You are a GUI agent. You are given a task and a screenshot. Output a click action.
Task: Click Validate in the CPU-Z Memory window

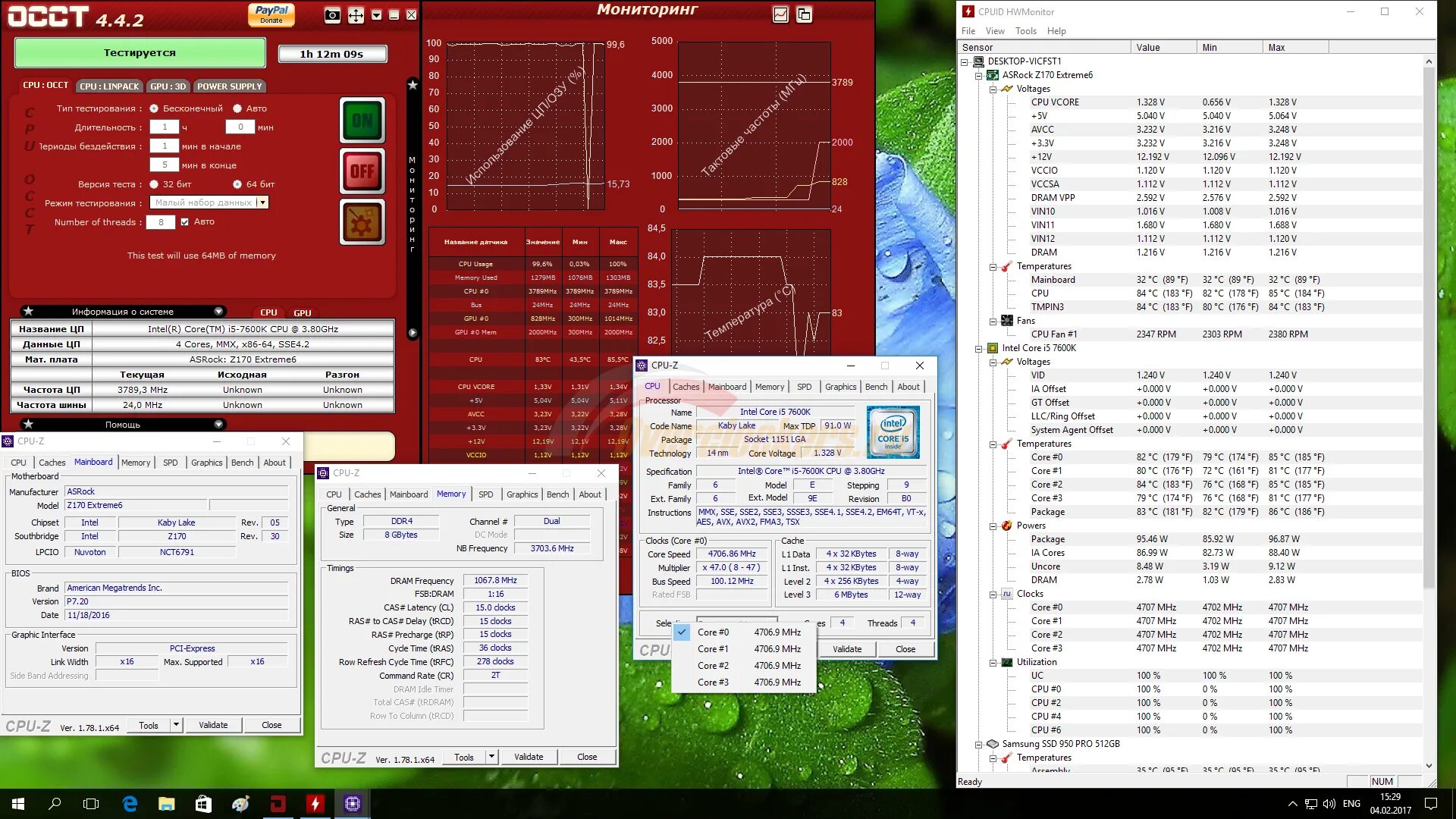point(528,757)
